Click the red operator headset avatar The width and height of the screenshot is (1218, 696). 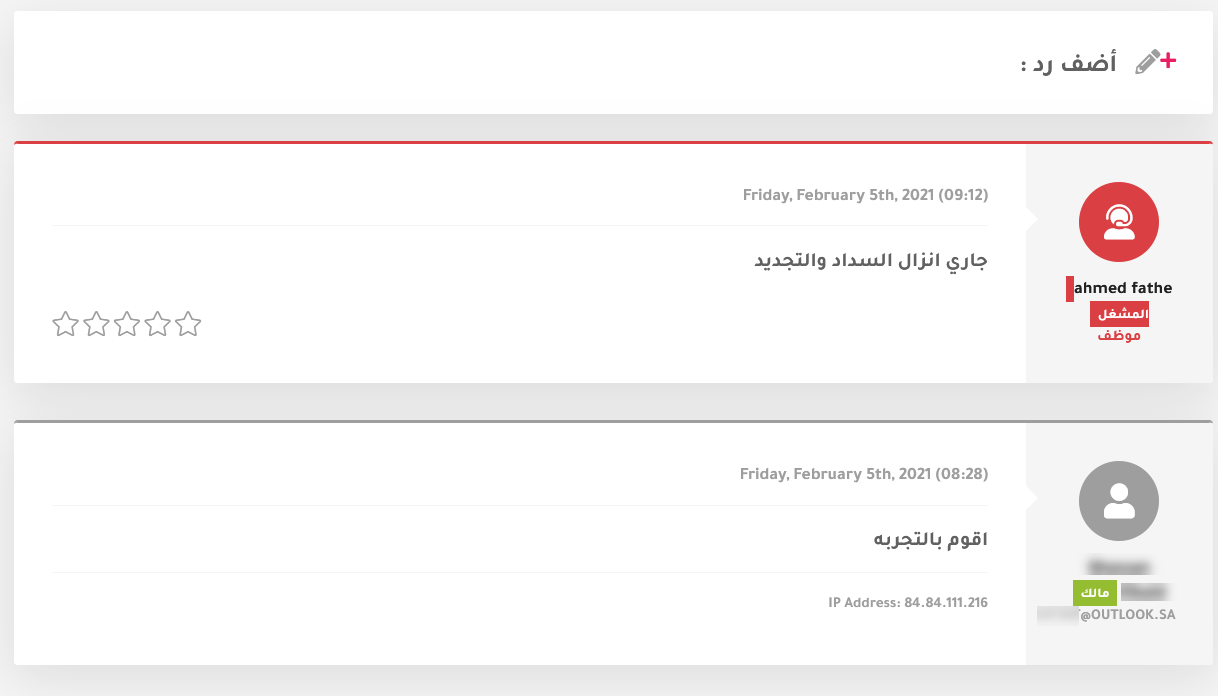pyautogui.click(x=1119, y=222)
